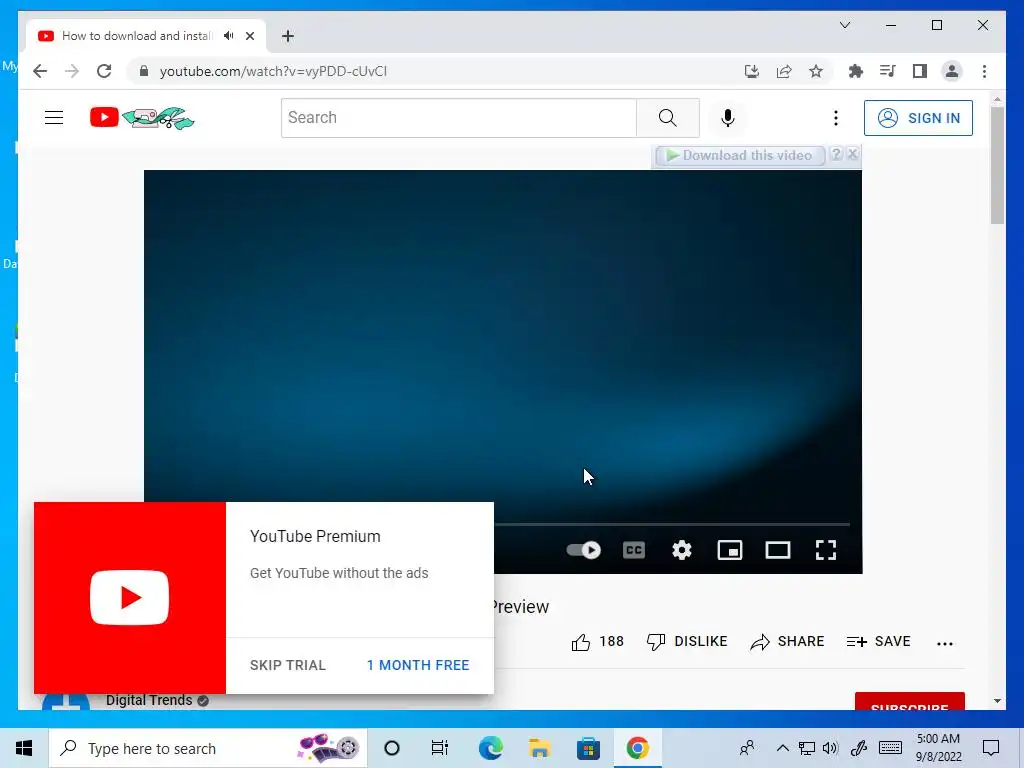Open Chrome three-dot menu
The image size is (1024, 768).
(984, 71)
